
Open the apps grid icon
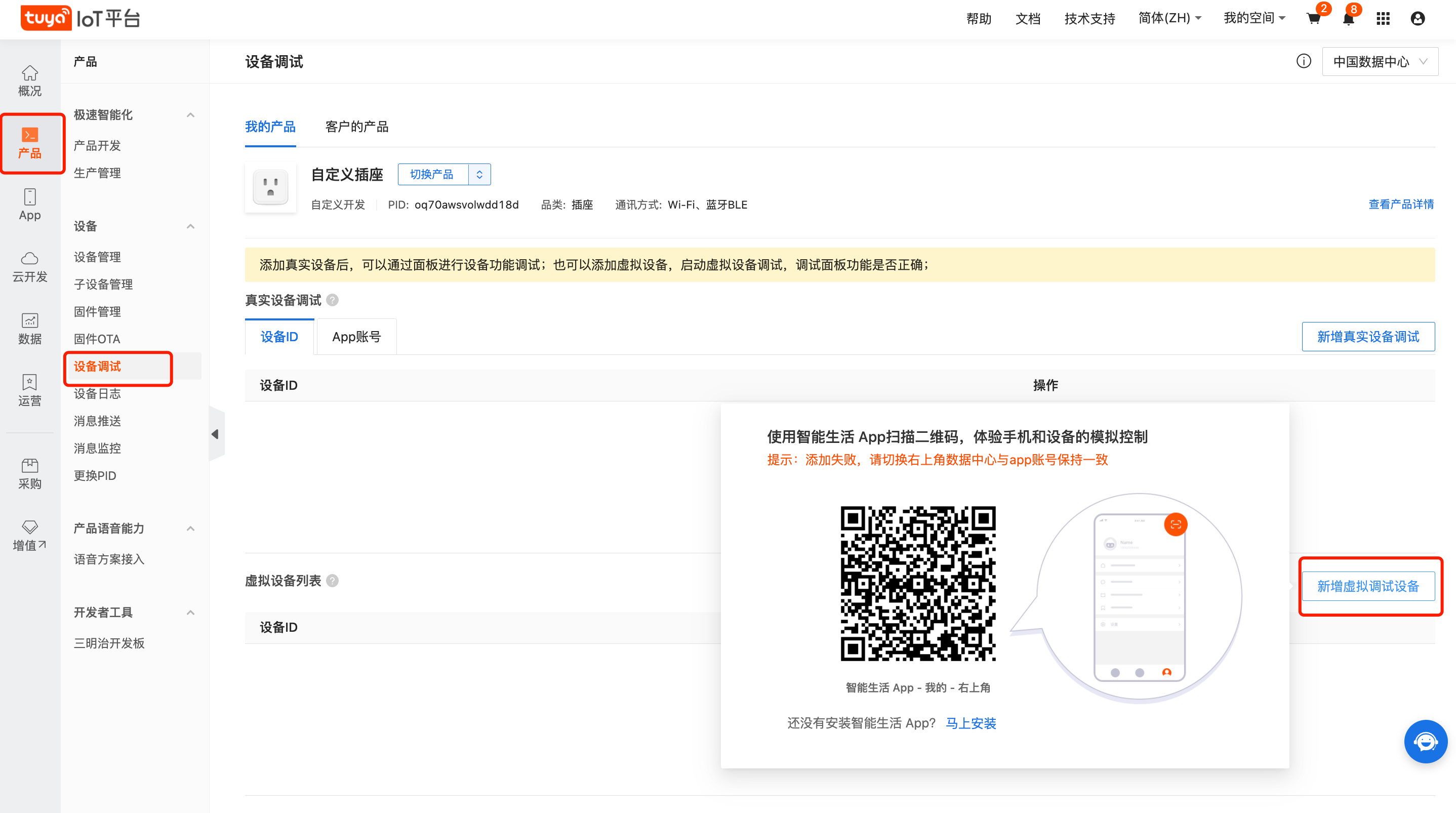pos(1383,19)
